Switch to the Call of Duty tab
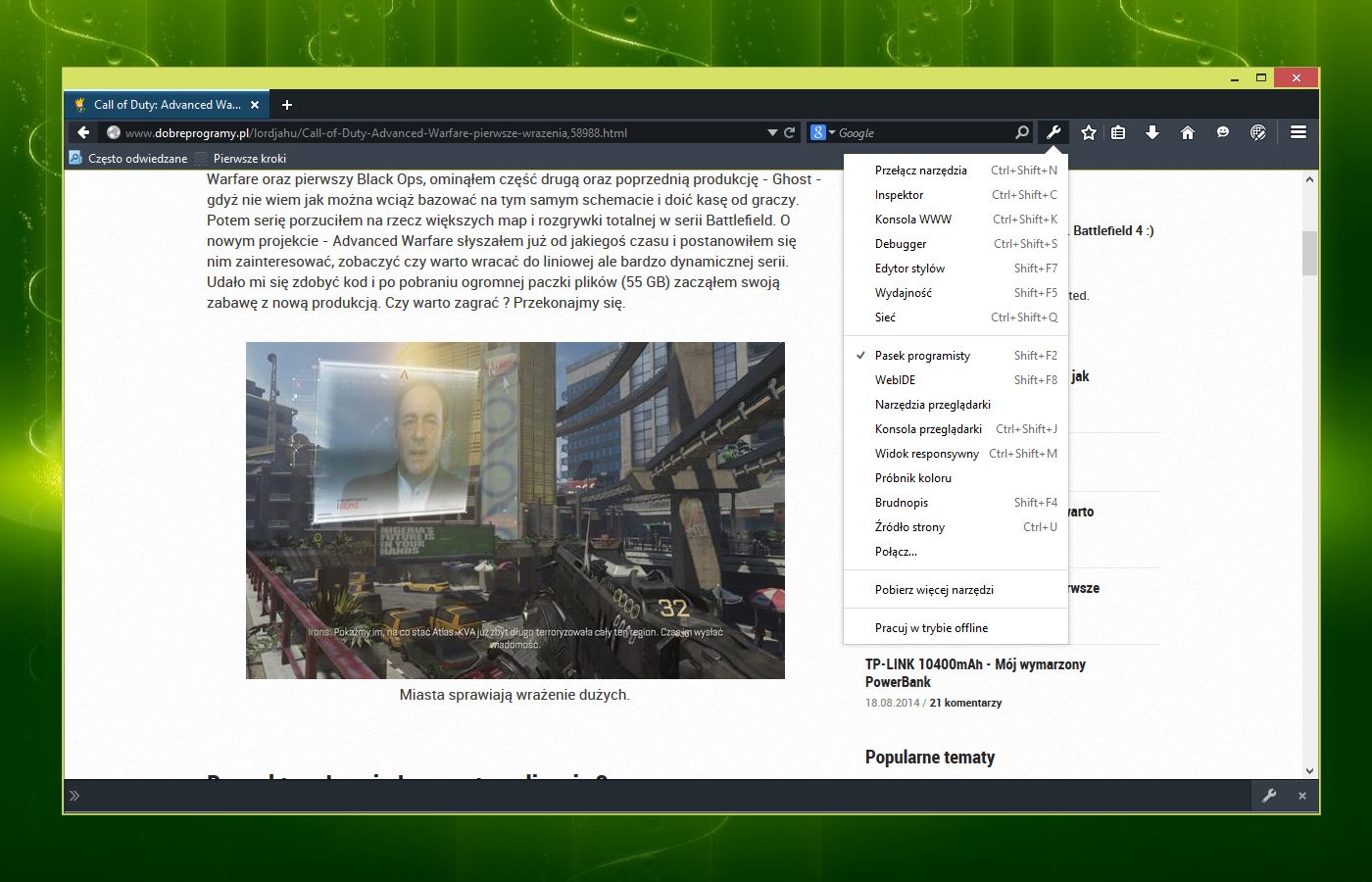The height and width of the screenshot is (882, 1372). coord(167,105)
